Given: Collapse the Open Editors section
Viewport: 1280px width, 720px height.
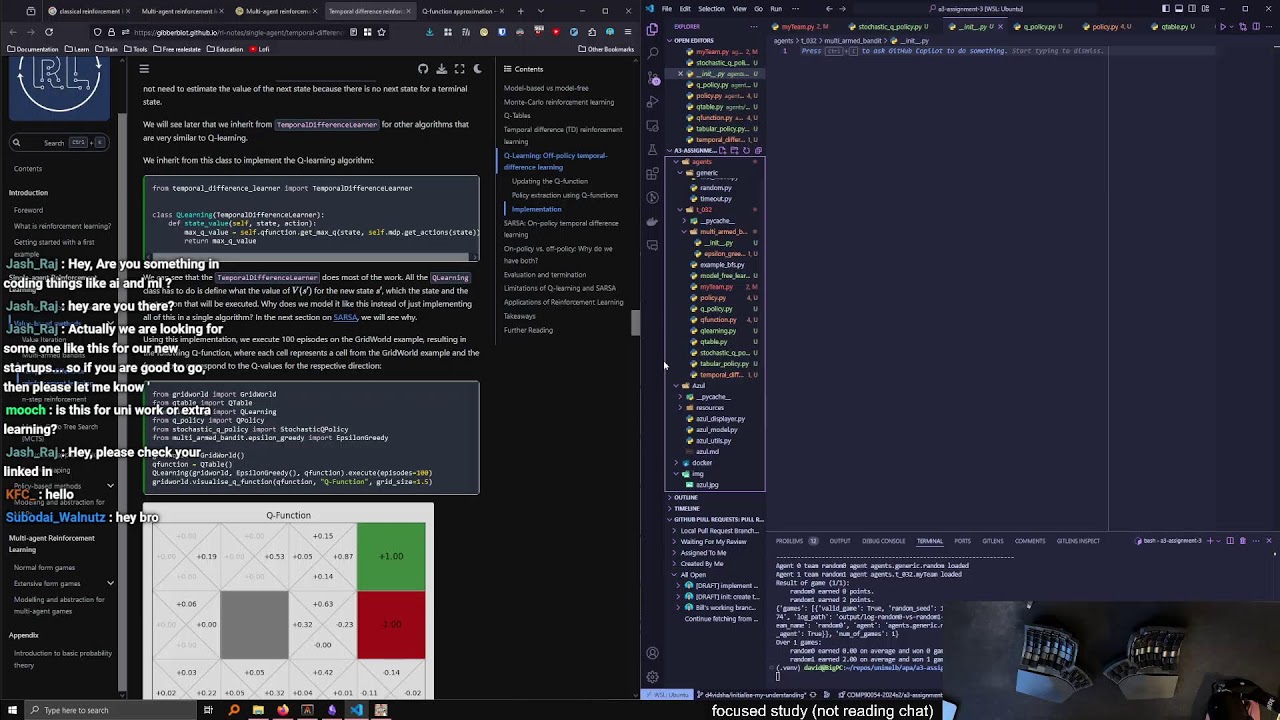Looking at the screenshot, I should click(715, 41).
